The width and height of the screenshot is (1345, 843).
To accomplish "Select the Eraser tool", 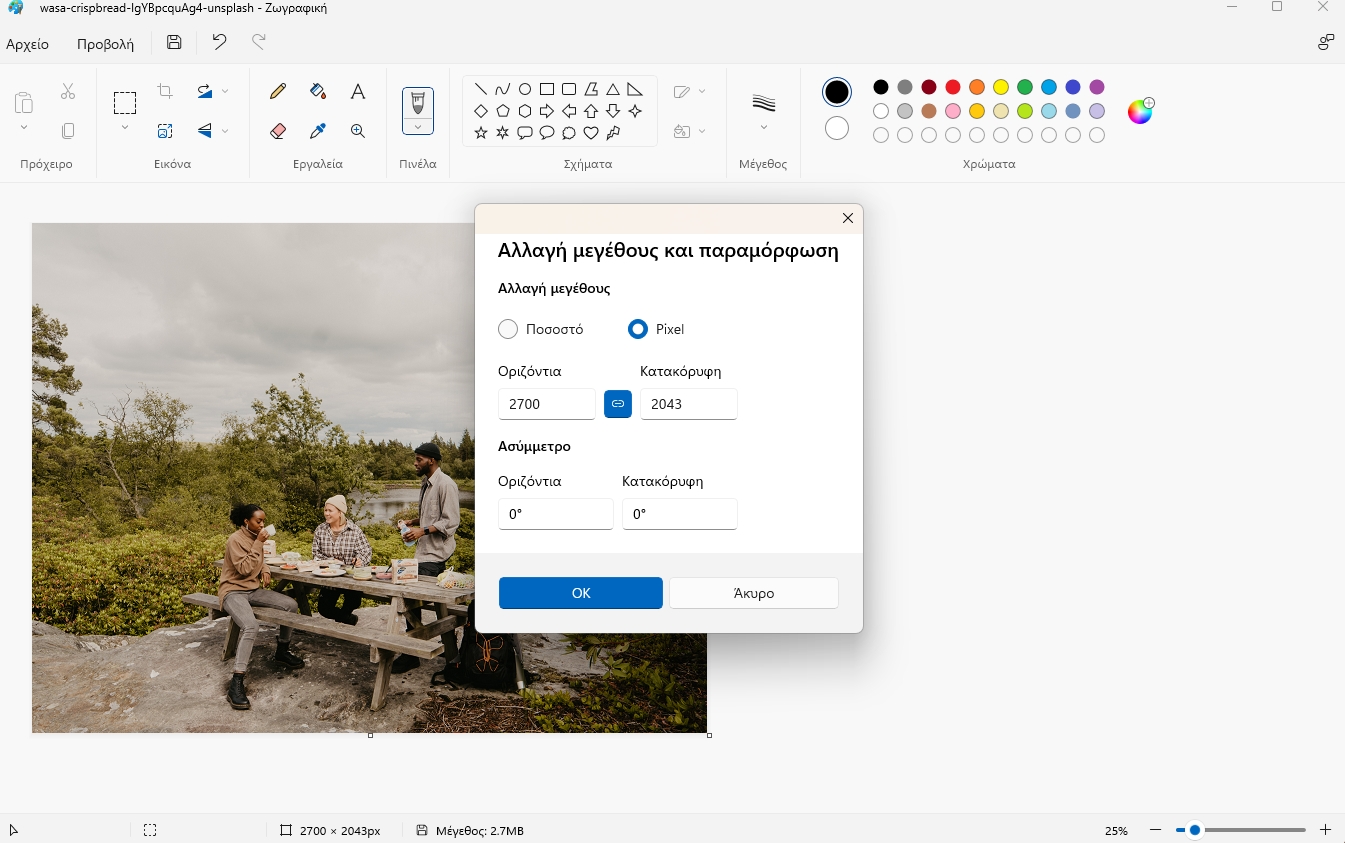I will tap(278, 131).
